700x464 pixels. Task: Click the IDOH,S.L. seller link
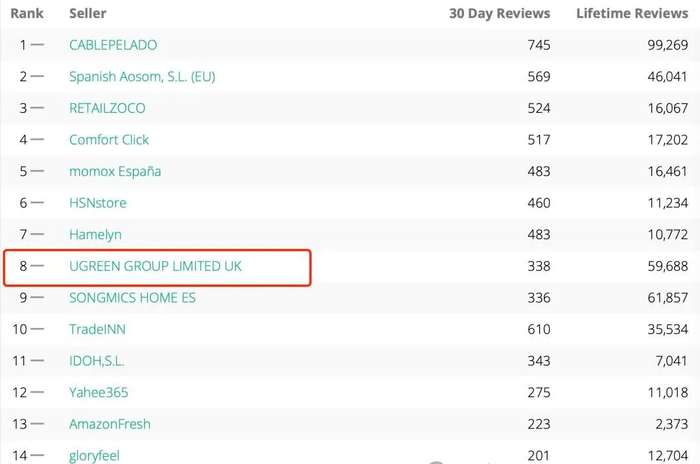tap(97, 361)
